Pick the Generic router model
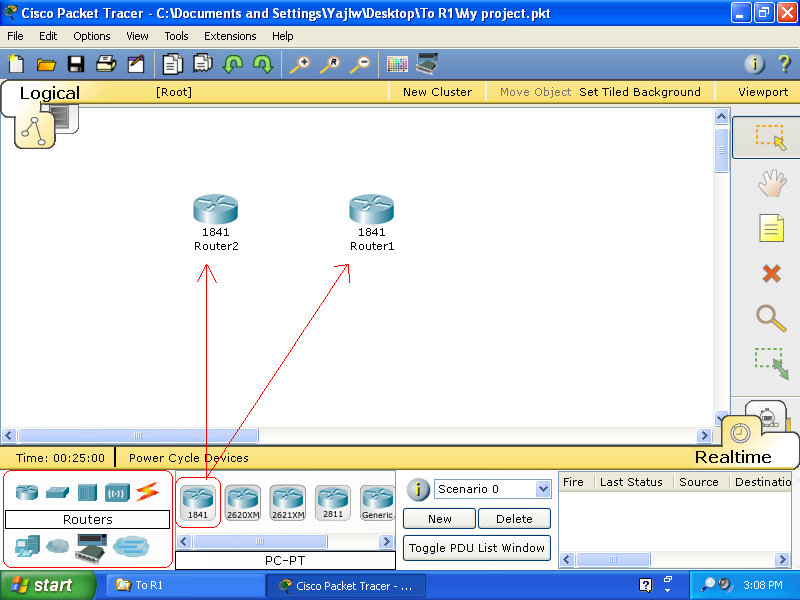The width and height of the screenshot is (800, 600). pos(377,503)
